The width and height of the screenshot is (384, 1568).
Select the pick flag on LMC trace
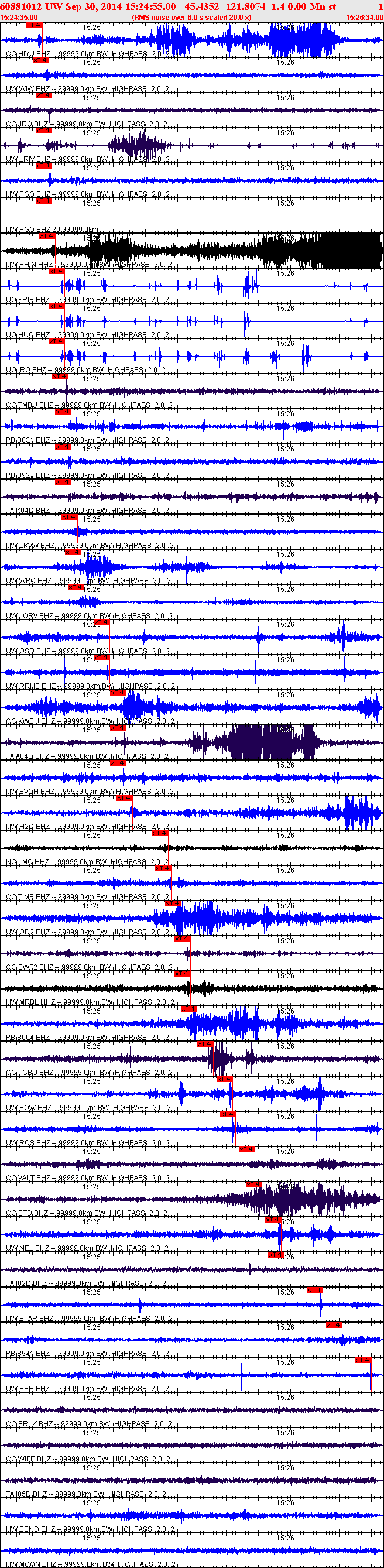pyautogui.click(x=159, y=833)
